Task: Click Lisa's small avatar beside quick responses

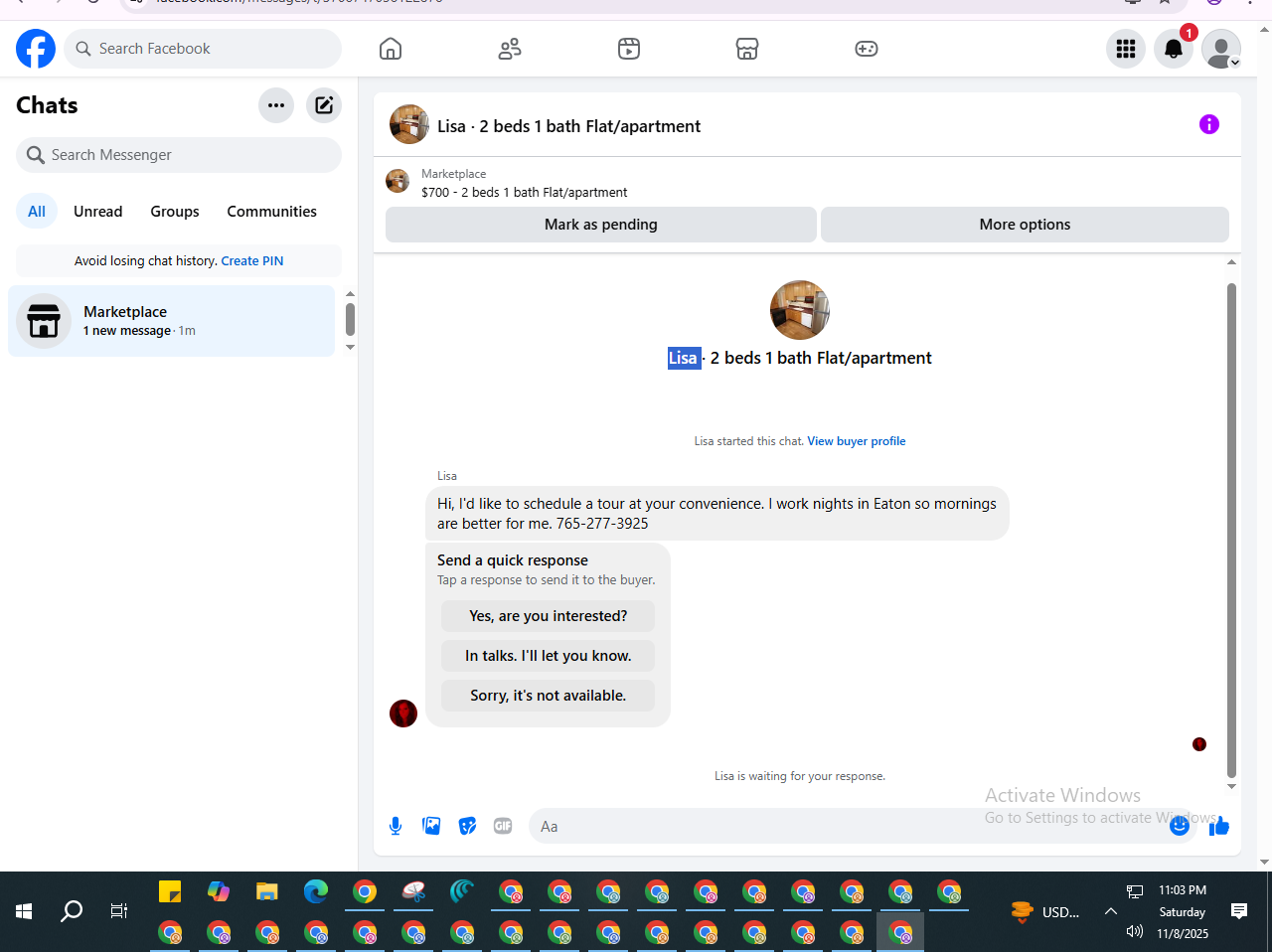Action: tap(403, 714)
